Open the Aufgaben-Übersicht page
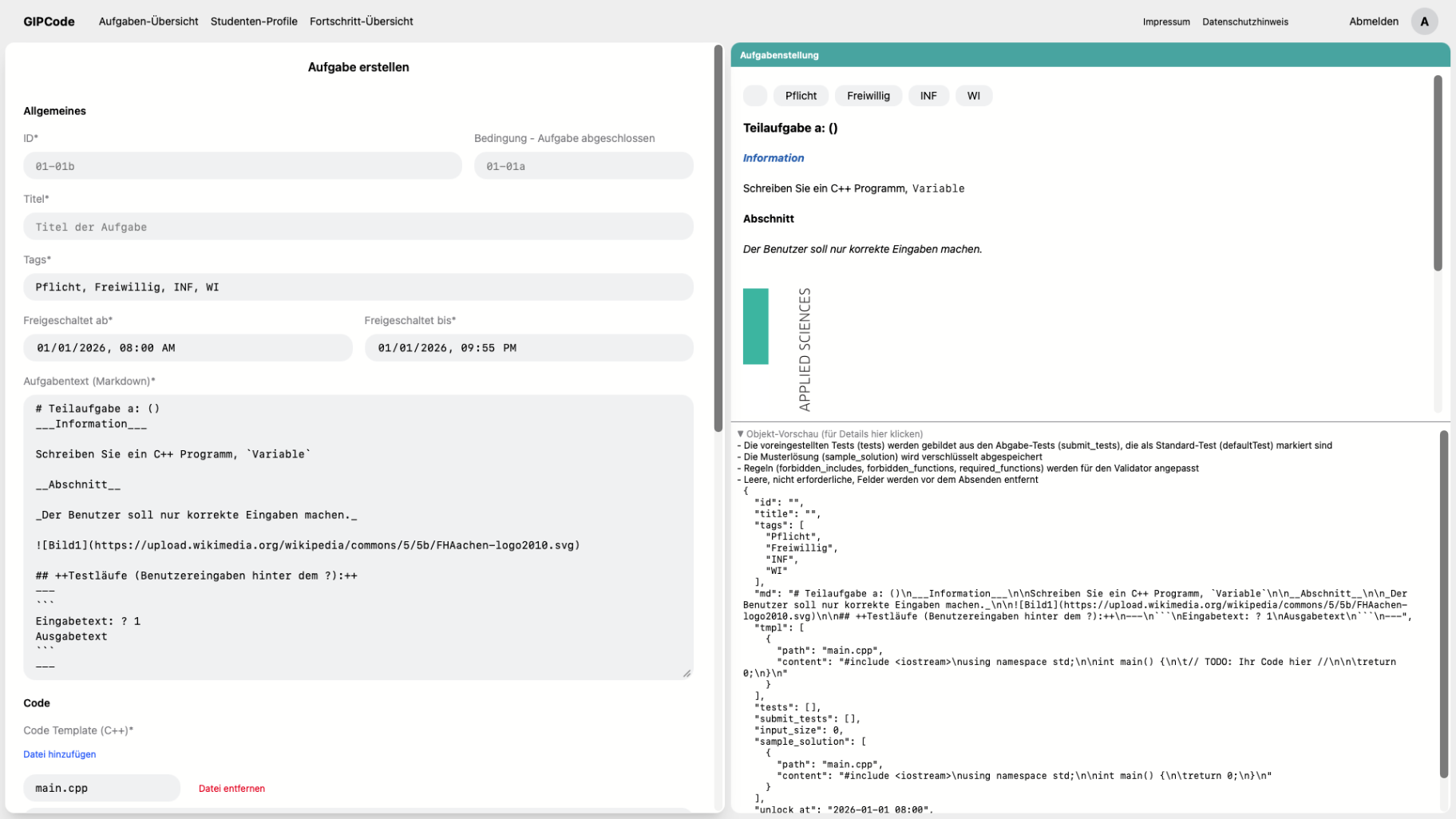This screenshot has height=819, width=1456. [148, 22]
